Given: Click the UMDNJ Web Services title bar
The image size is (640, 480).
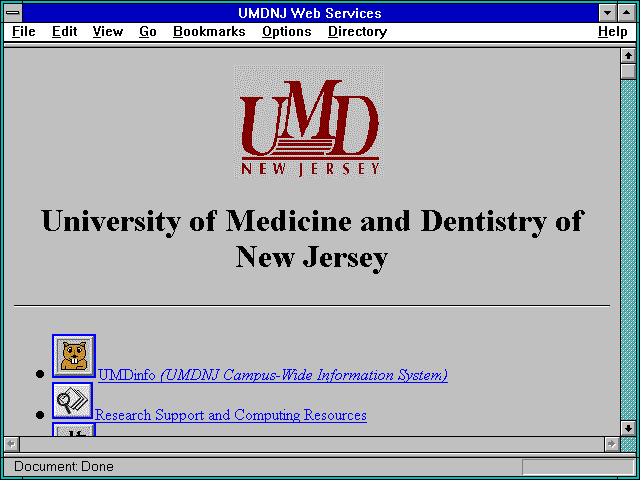Looking at the screenshot, I should tap(310, 13).
